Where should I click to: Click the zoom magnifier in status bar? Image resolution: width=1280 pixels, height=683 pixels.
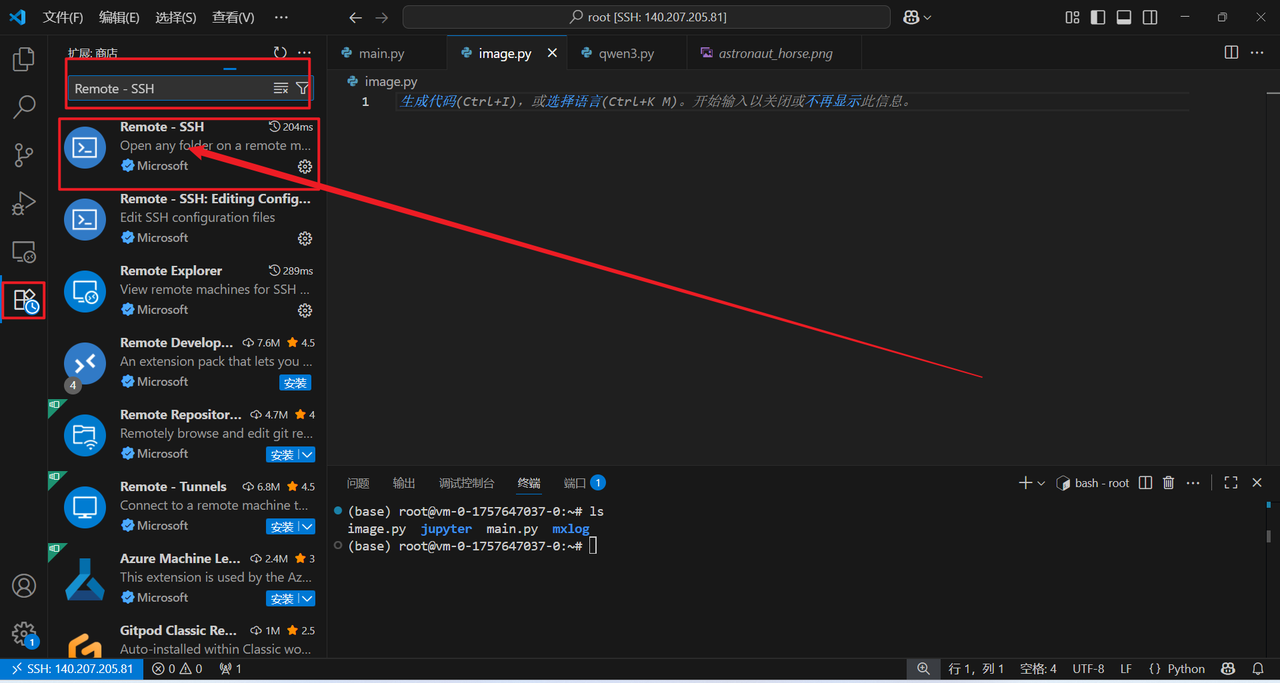point(923,669)
